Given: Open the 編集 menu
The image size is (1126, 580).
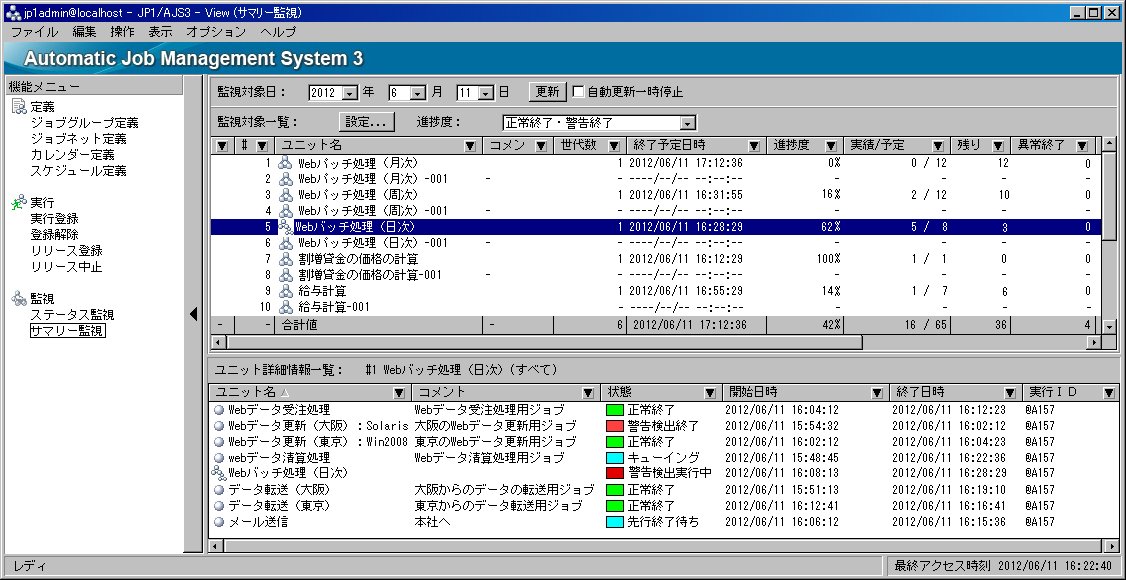Looking at the screenshot, I should pyautogui.click(x=84, y=32).
